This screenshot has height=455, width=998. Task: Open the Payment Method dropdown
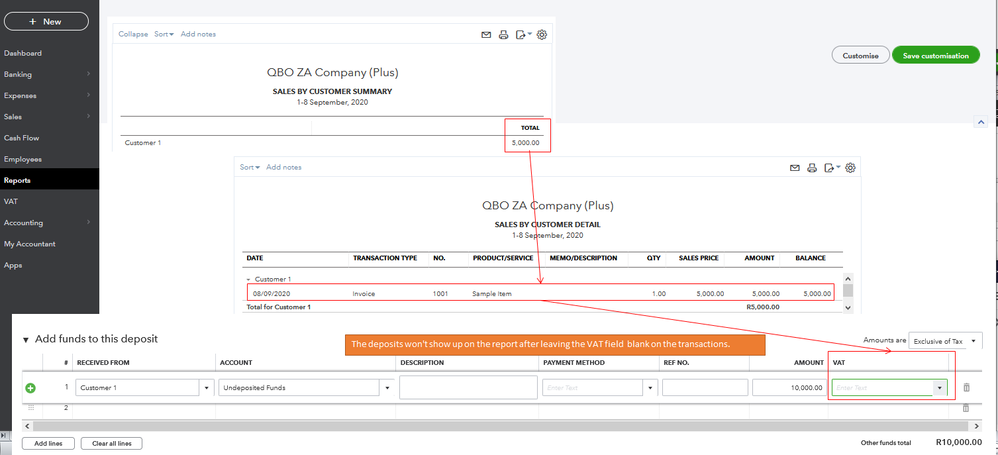point(650,388)
